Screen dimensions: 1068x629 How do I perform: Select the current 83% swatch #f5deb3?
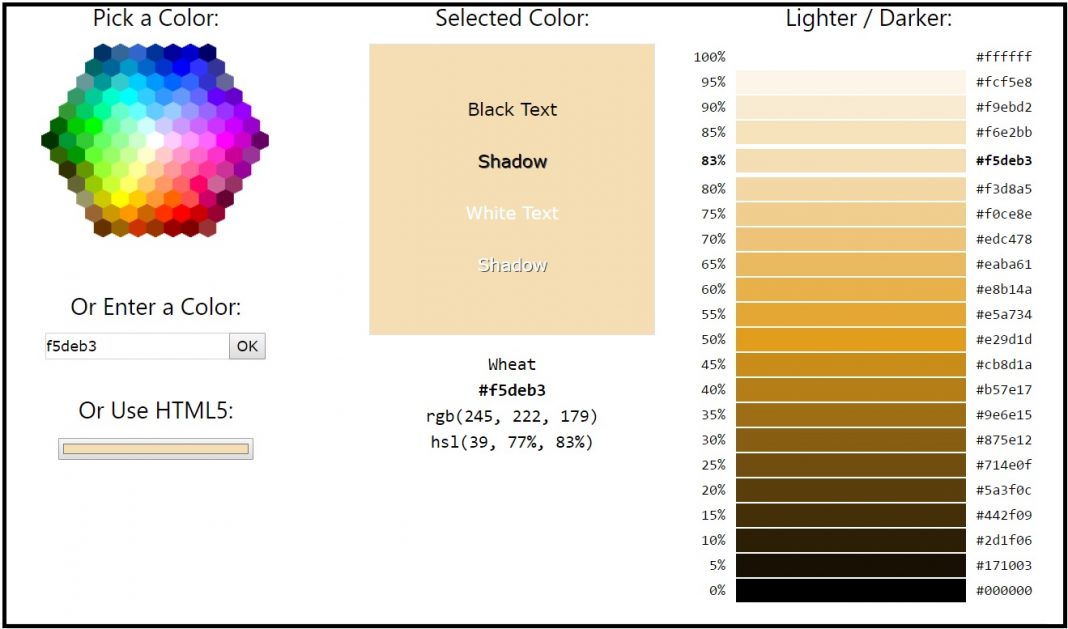[x=850, y=160]
